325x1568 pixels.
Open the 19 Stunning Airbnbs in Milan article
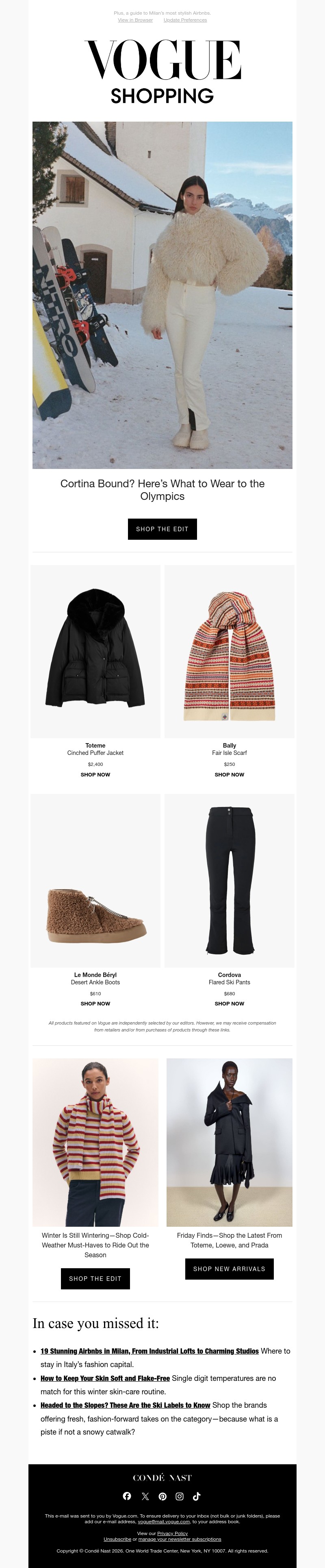tap(149, 1351)
